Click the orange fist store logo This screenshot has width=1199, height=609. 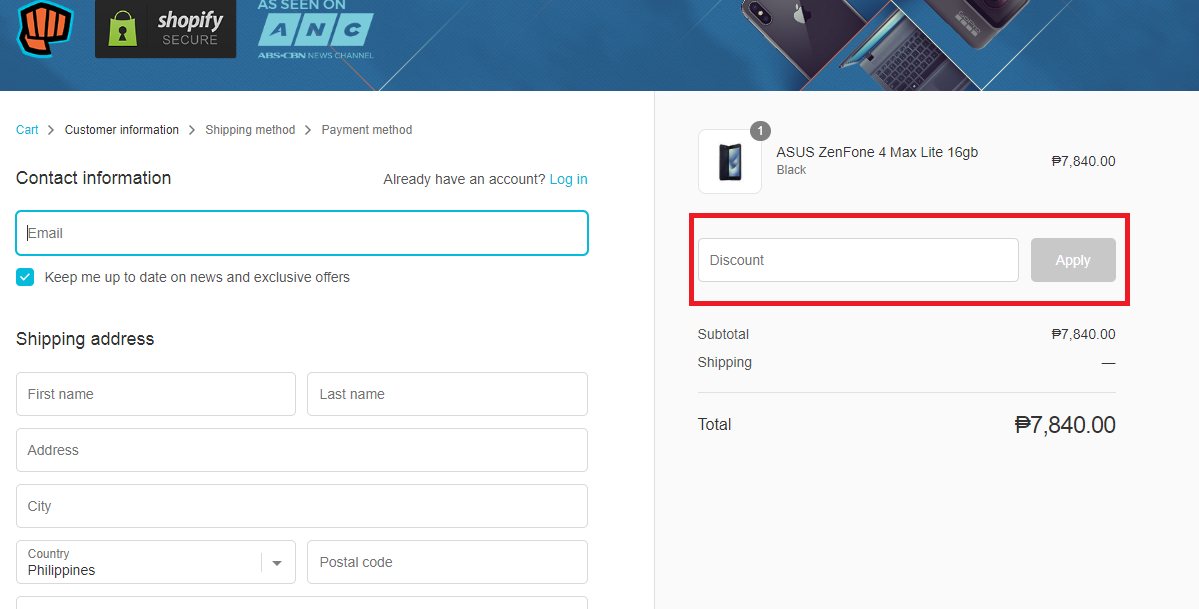(45, 28)
